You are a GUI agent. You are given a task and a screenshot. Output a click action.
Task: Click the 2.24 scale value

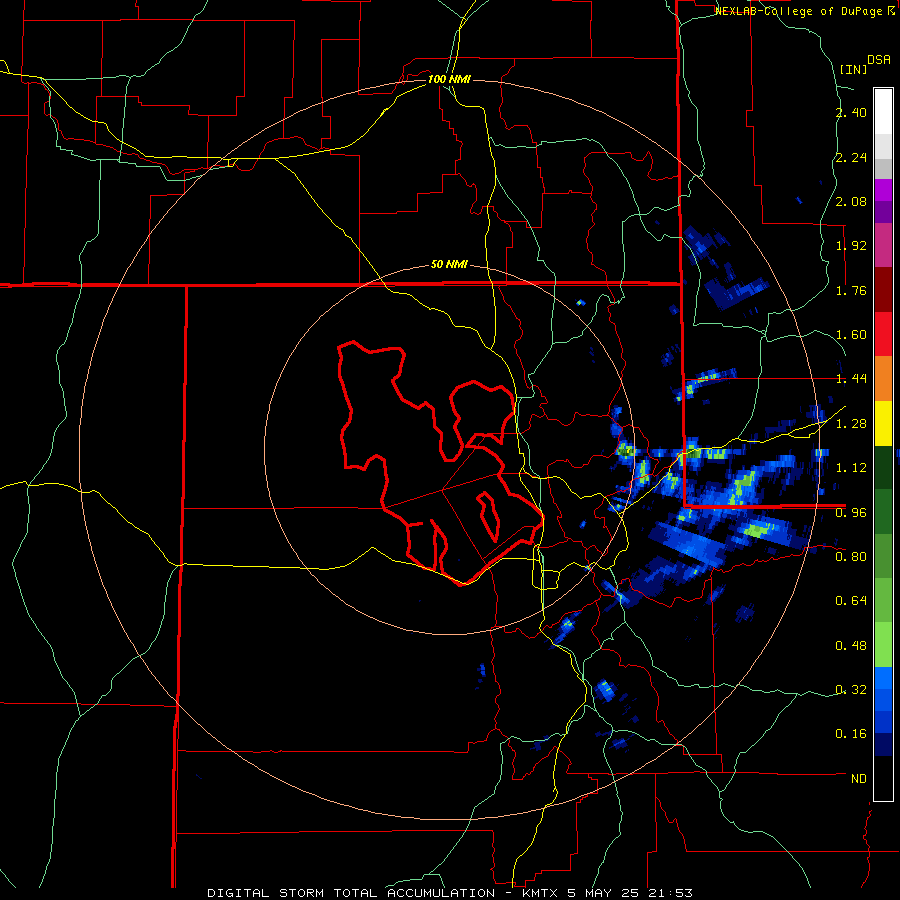851,157
